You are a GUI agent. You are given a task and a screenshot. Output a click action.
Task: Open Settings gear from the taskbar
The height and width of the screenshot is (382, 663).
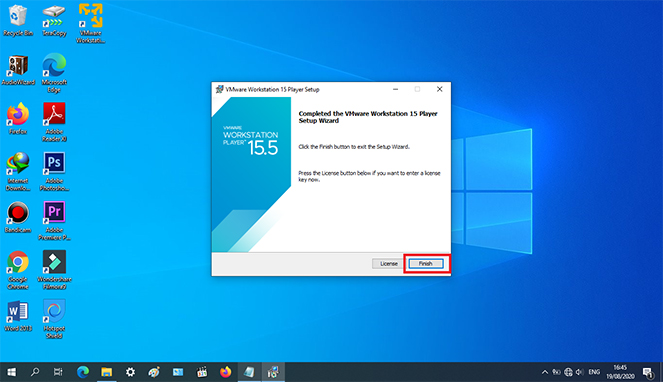coord(130,372)
